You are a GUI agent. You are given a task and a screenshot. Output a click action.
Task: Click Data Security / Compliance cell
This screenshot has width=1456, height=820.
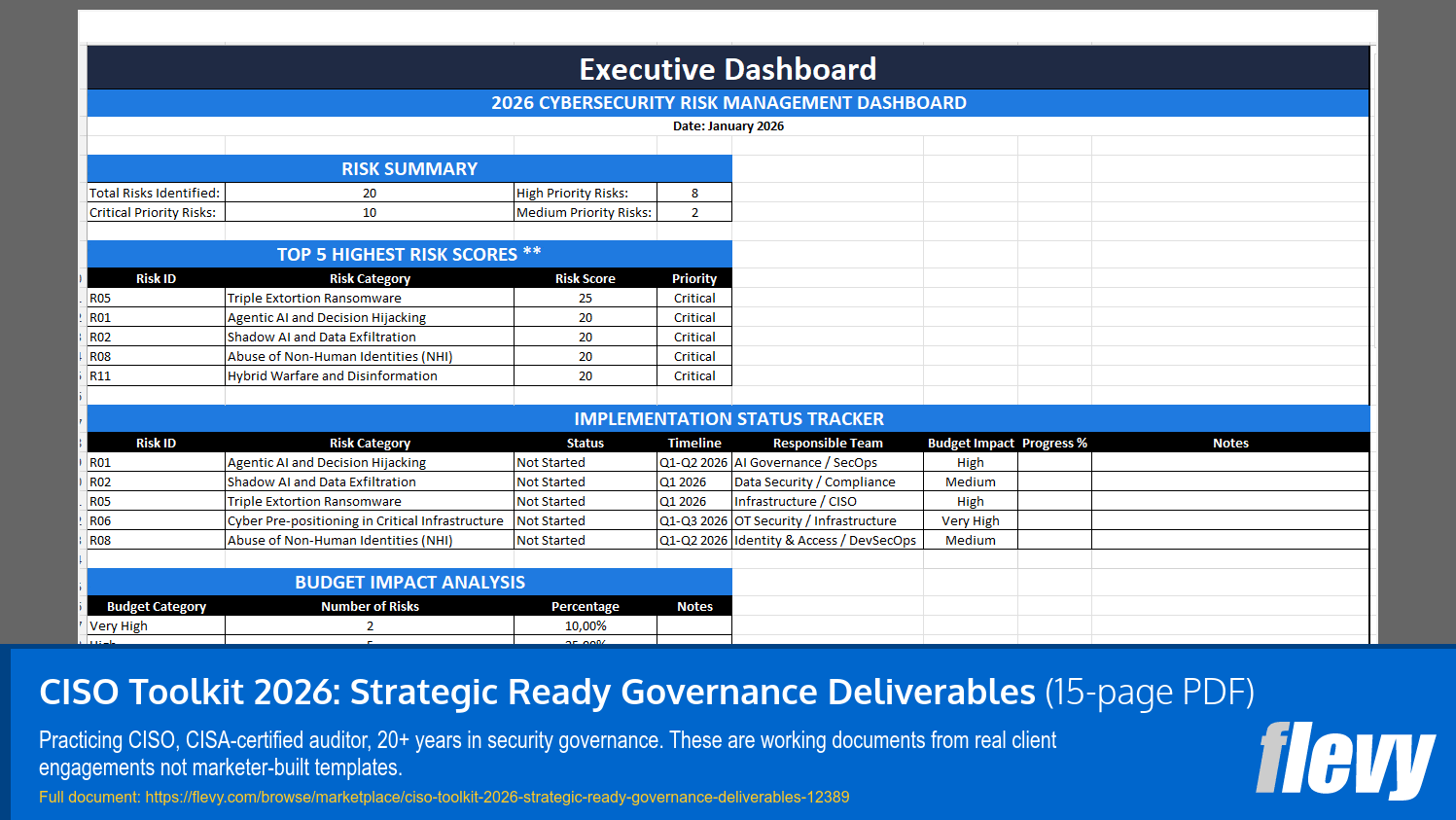(828, 481)
